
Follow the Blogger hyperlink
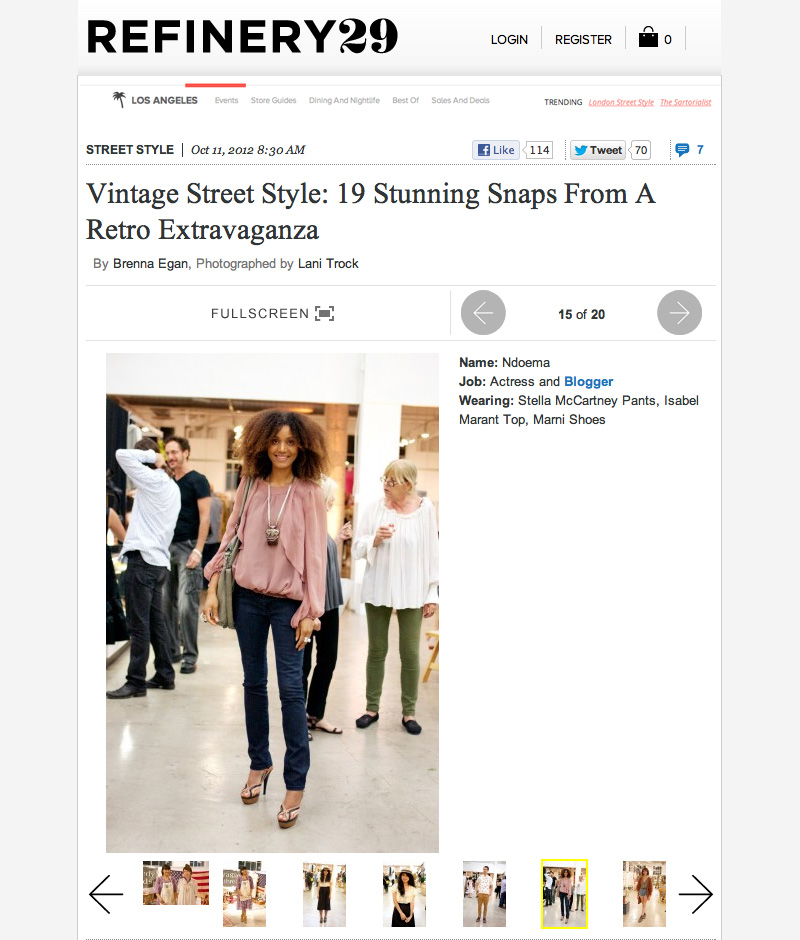click(588, 382)
